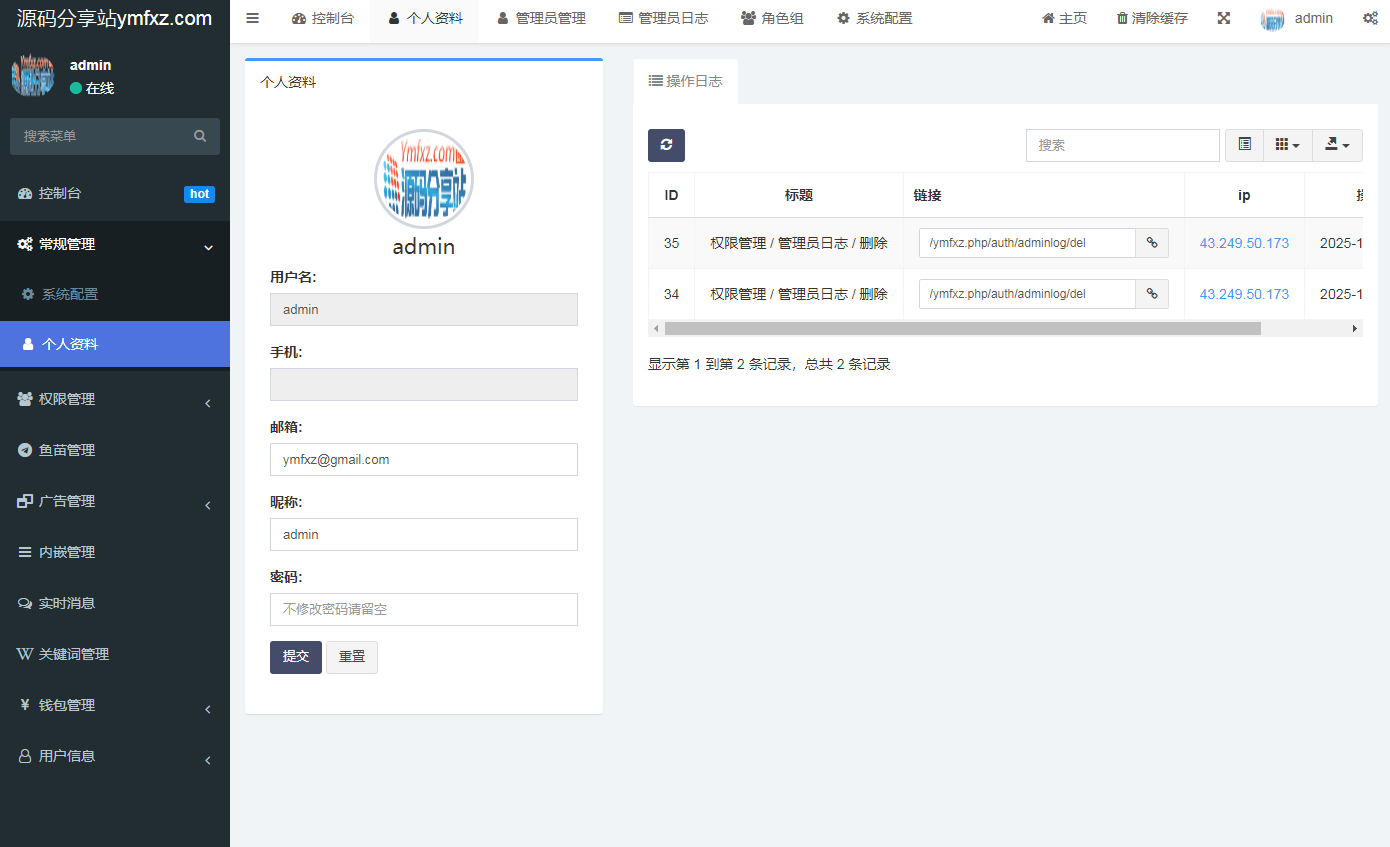Open the columns visibility dropdown
This screenshot has width=1390, height=847.
1287,145
